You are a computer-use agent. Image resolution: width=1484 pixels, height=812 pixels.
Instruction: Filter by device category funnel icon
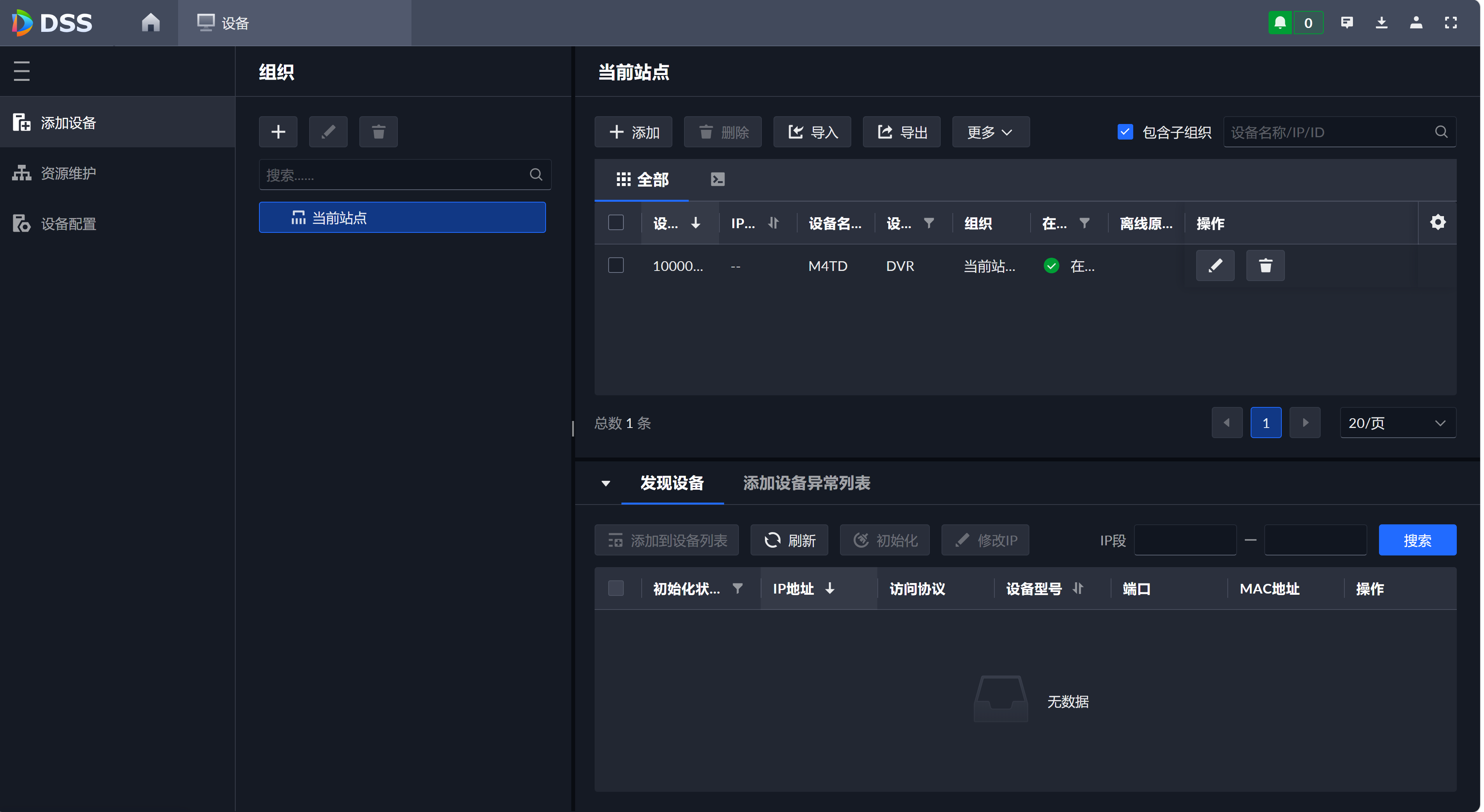click(x=929, y=223)
